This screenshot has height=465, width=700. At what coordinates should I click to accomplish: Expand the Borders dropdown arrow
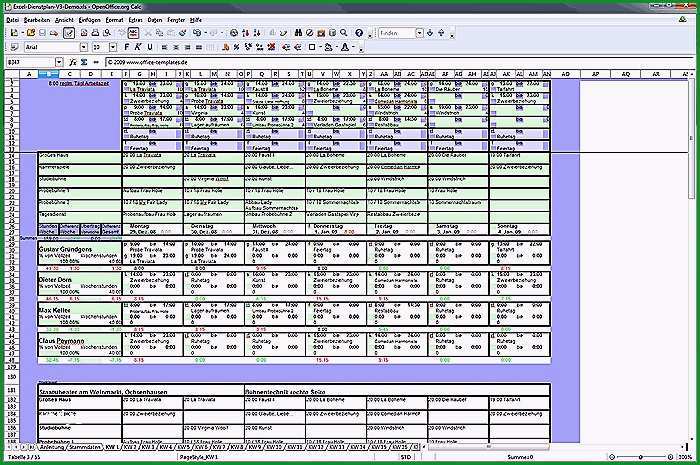click(x=320, y=47)
